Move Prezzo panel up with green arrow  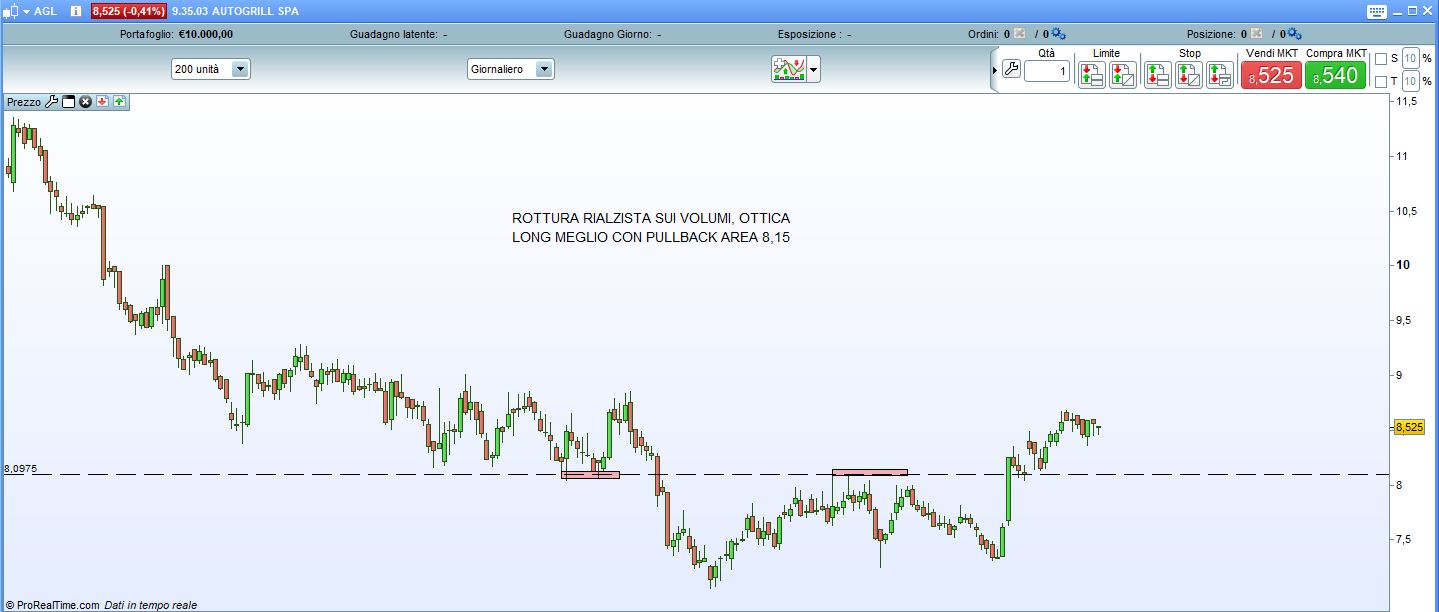[x=119, y=102]
